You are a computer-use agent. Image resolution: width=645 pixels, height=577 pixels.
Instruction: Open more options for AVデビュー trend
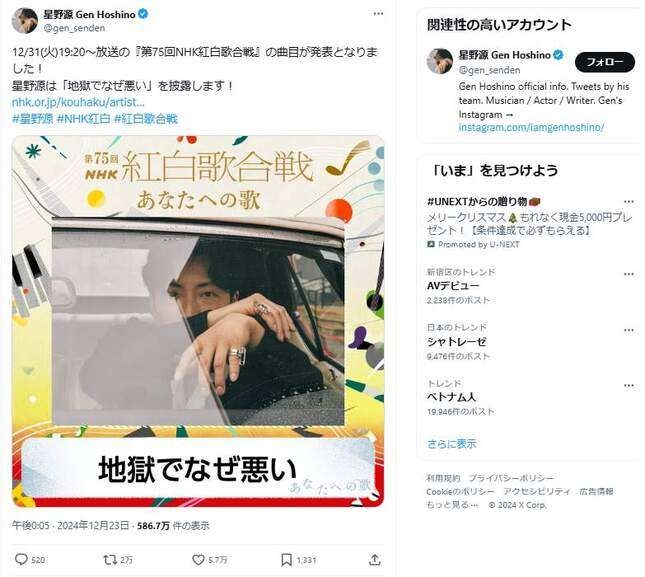click(629, 274)
